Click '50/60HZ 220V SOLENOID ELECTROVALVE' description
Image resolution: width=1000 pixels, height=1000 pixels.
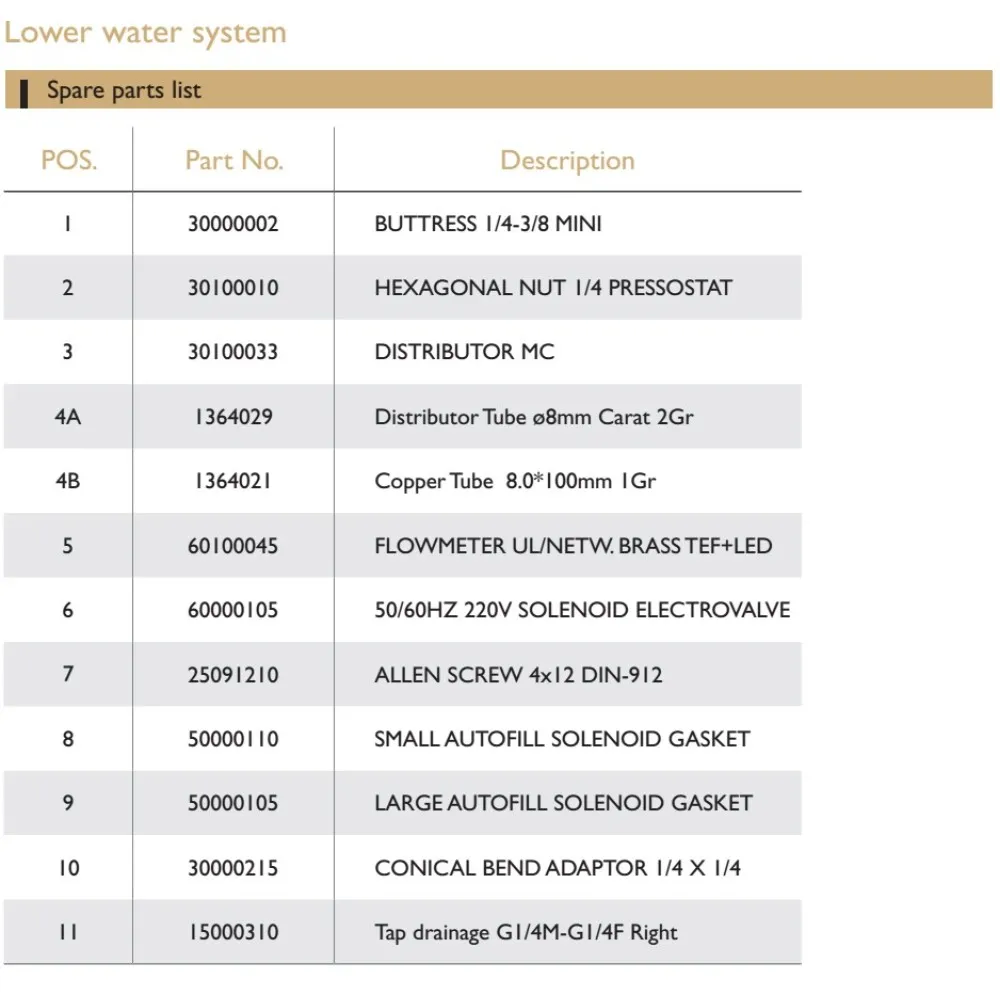coord(582,610)
